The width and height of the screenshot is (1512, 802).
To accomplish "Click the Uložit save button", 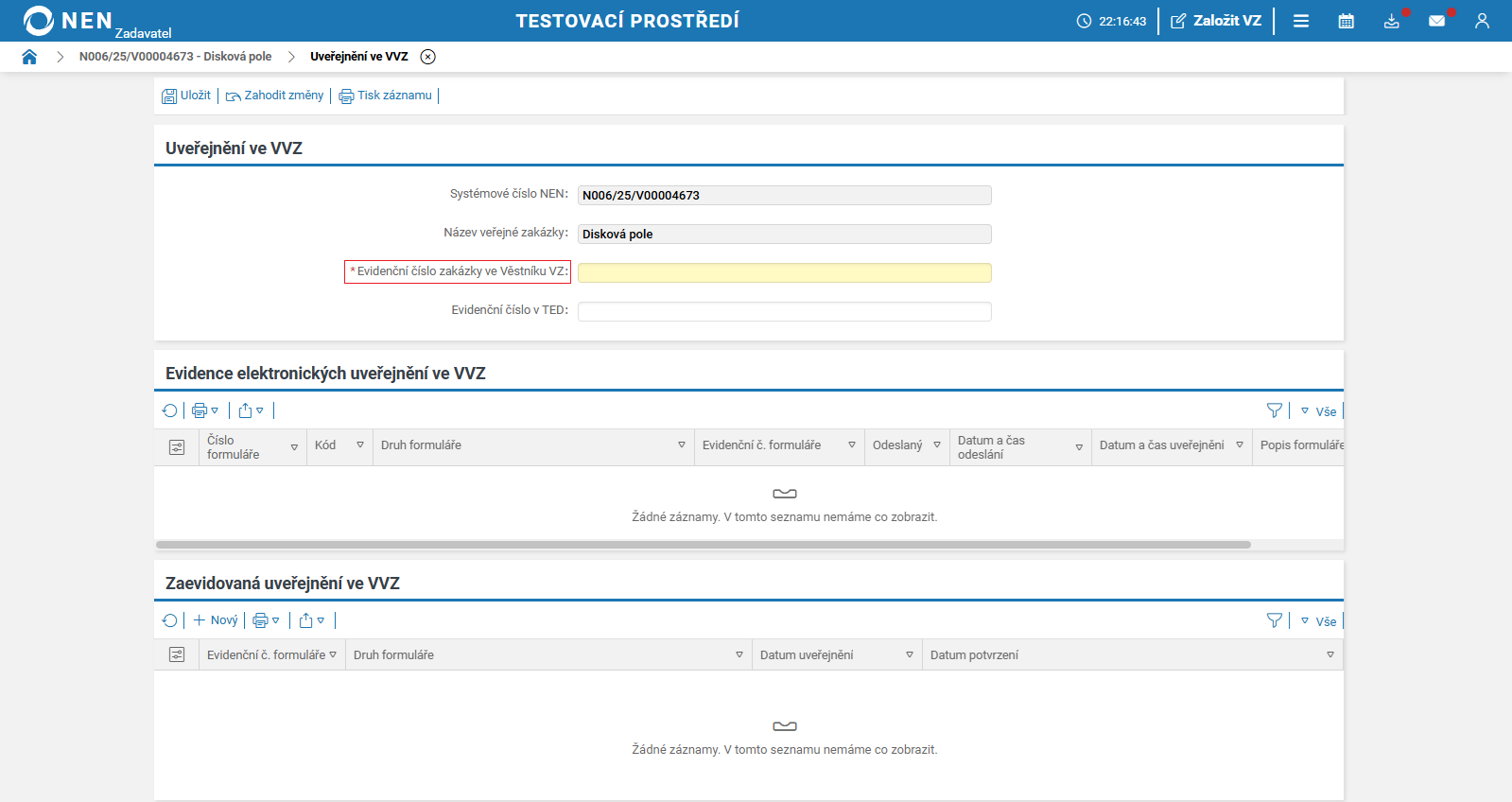I will point(186,96).
